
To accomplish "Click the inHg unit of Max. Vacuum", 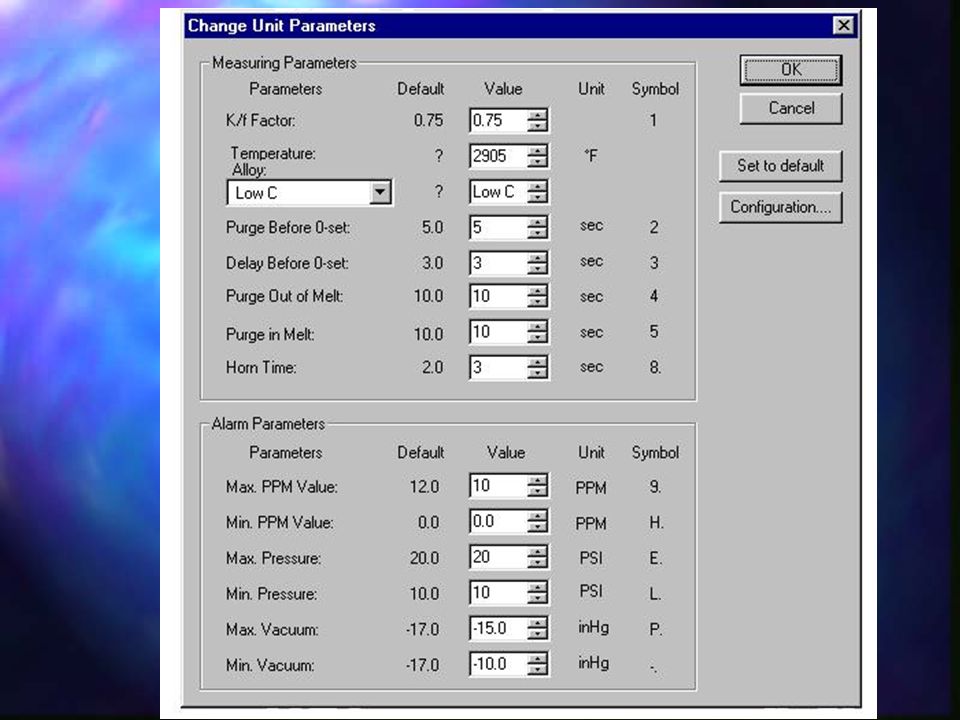I will [593, 628].
